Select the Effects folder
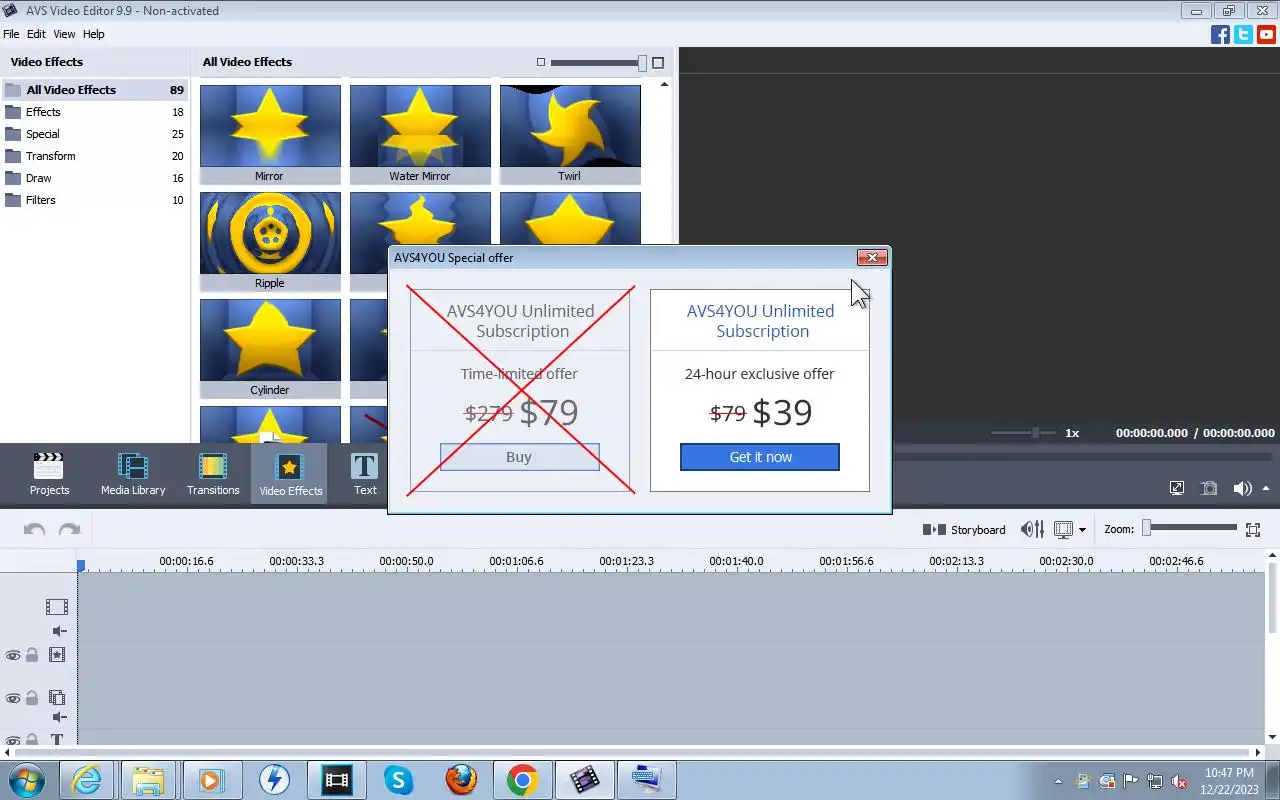This screenshot has width=1280, height=800. point(94,112)
